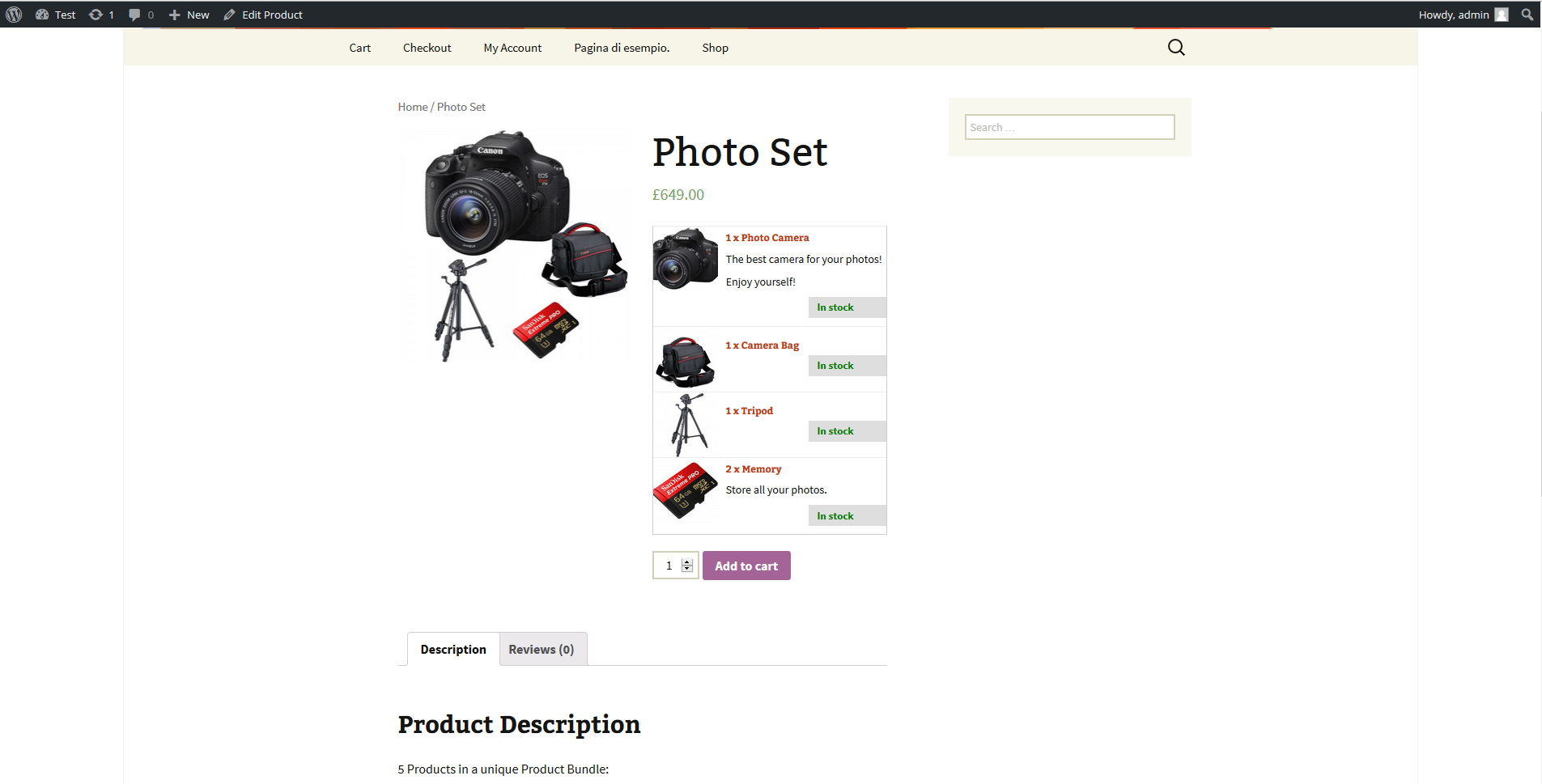Click the New label in admin bar
The width and height of the screenshot is (1542, 784).
[x=198, y=15]
